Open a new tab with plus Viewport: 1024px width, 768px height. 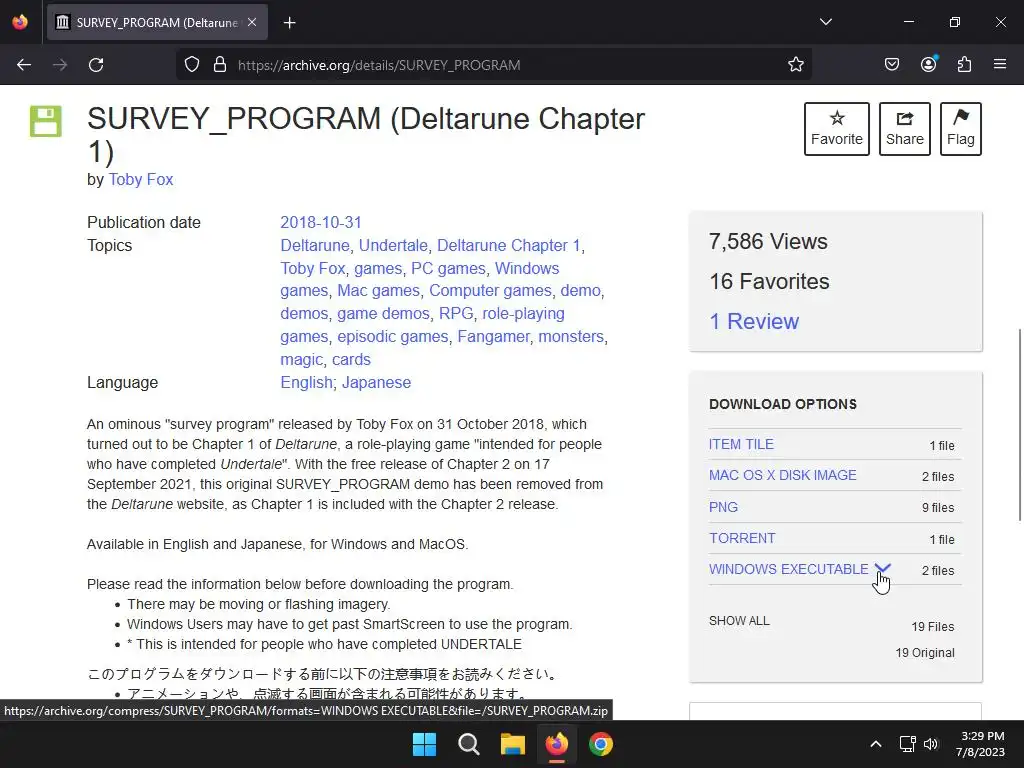(x=290, y=23)
